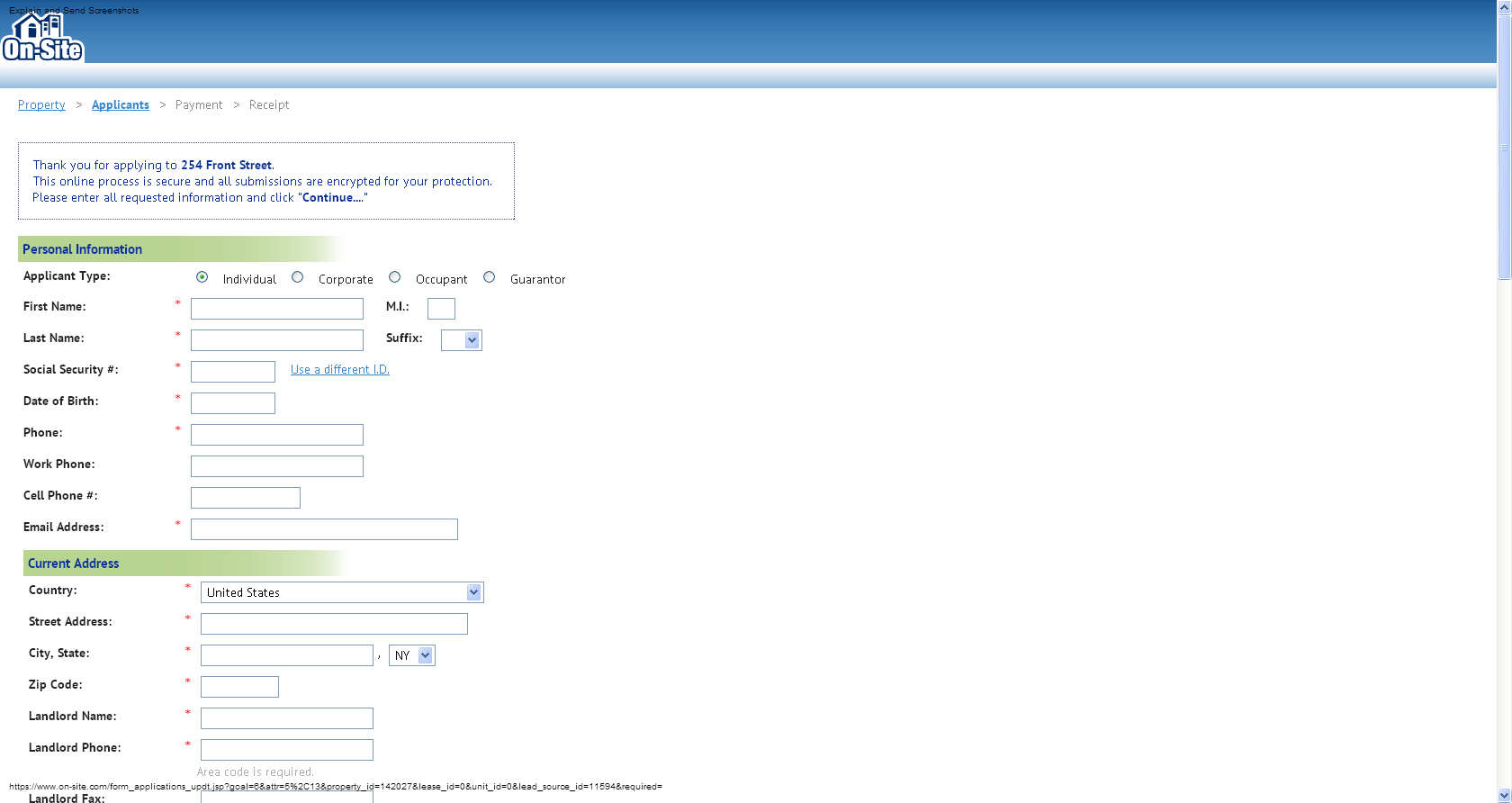Click into the Last Name field
Screen dimensions: 1512x803
[x=277, y=340]
